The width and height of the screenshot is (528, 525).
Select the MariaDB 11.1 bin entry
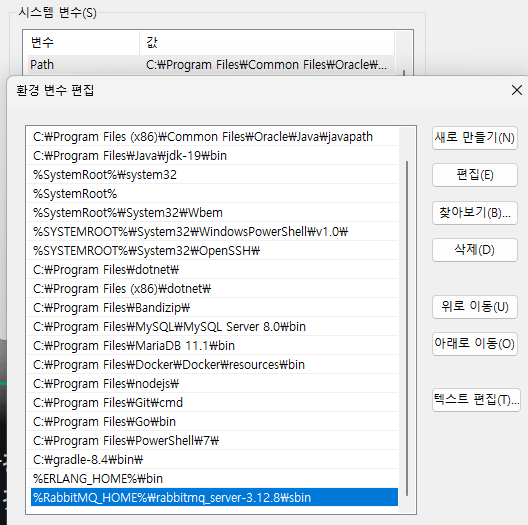[x=212, y=346]
